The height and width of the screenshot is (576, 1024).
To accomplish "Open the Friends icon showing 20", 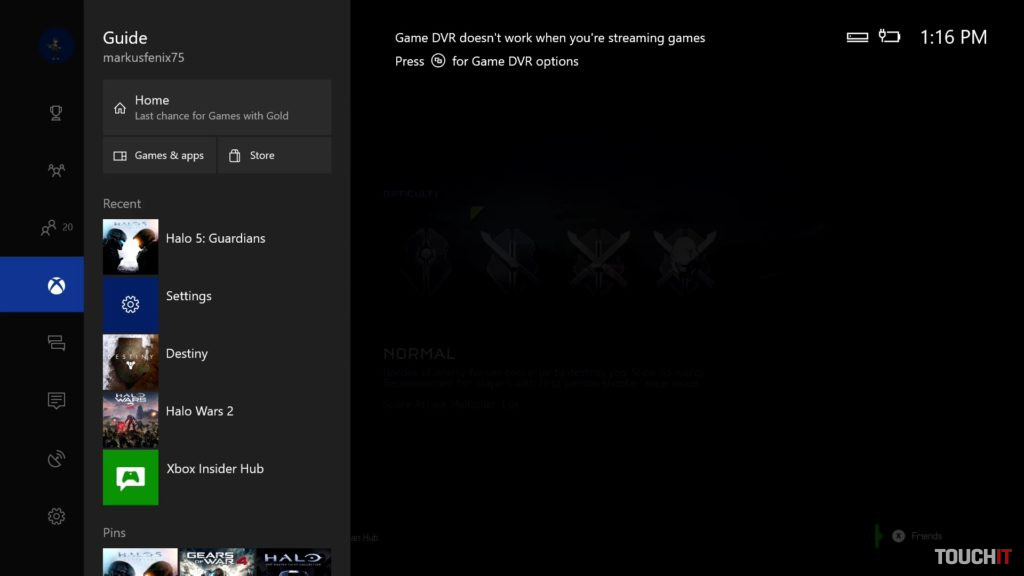I will 56,227.
